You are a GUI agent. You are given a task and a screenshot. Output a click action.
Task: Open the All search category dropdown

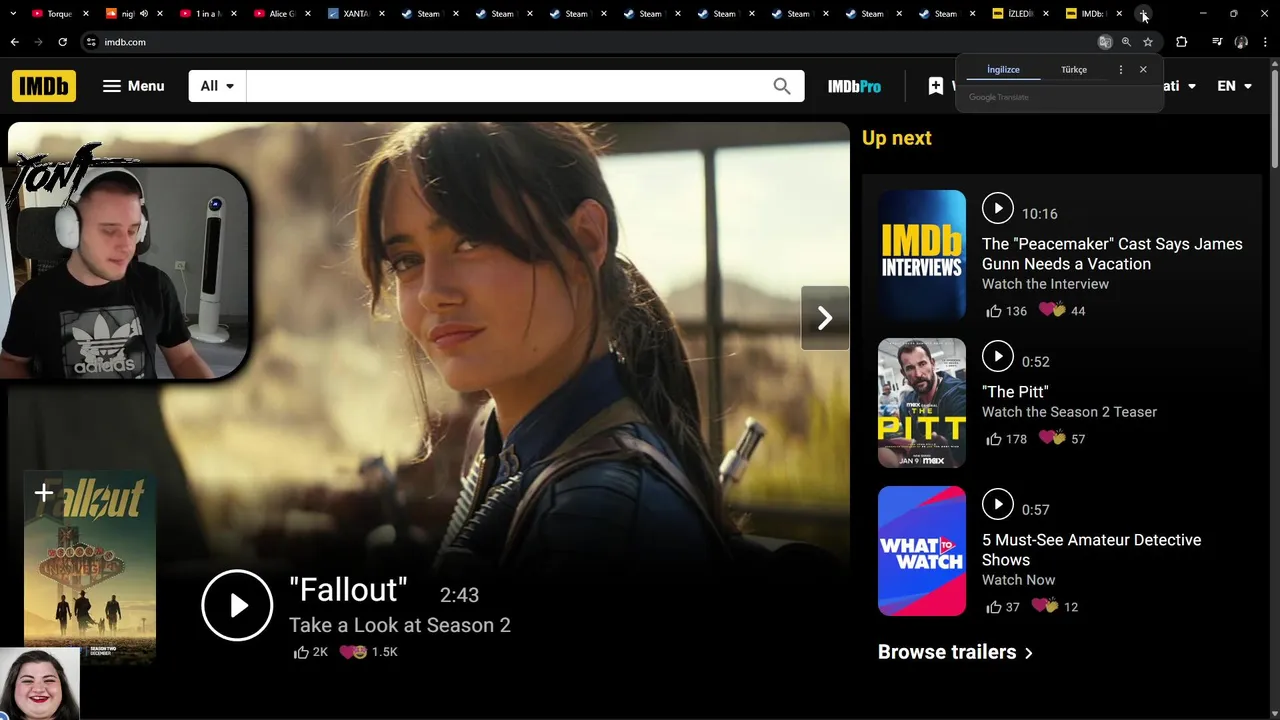tap(217, 86)
